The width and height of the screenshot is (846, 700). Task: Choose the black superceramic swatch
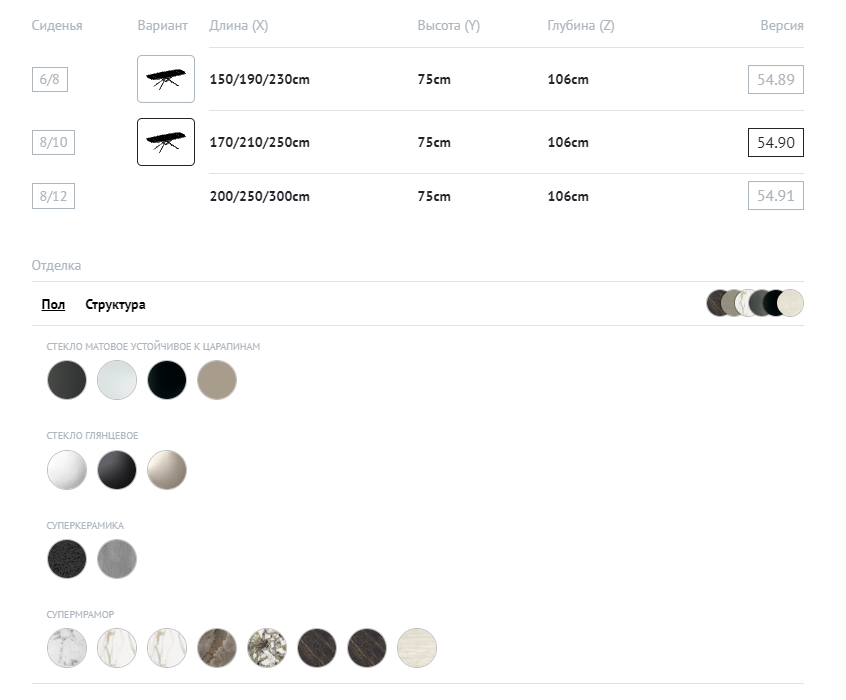tap(67, 559)
